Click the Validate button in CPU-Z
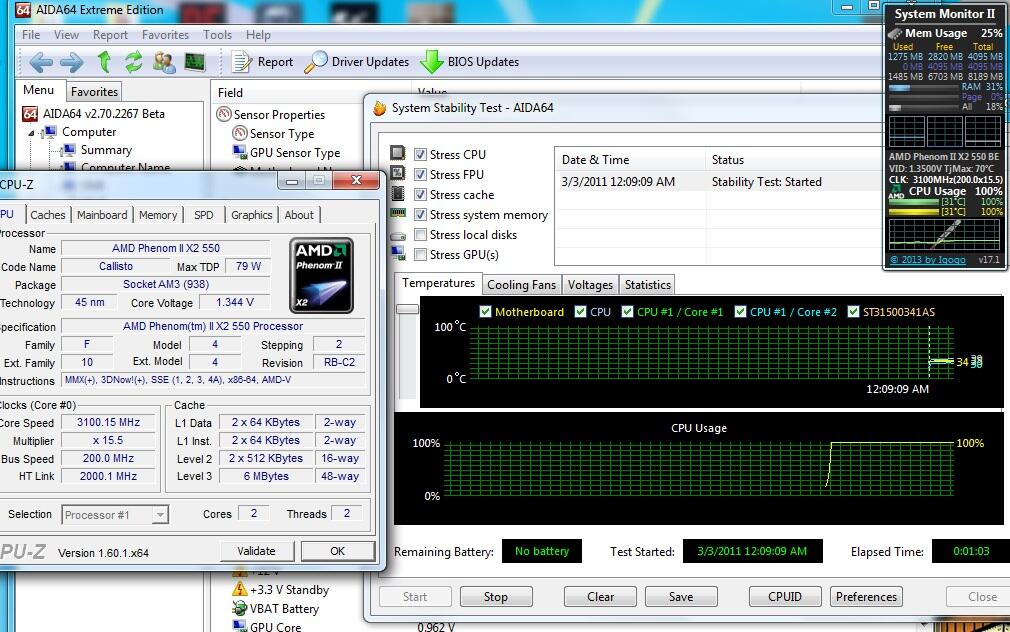 tap(256, 551)
